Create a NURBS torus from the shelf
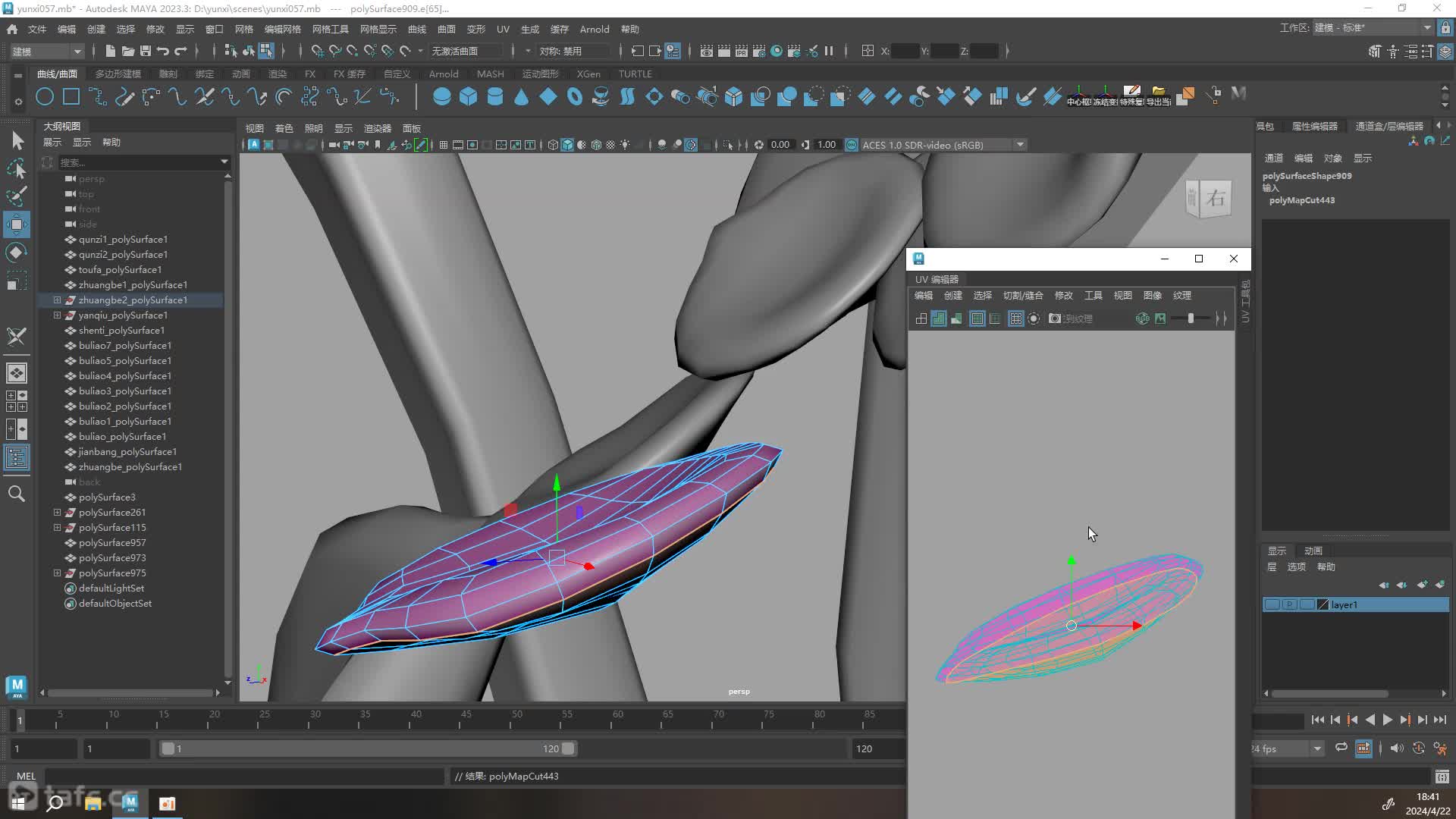Viewport: 1456px width, 819px height. pyautogui.click(x=574, y=96)
